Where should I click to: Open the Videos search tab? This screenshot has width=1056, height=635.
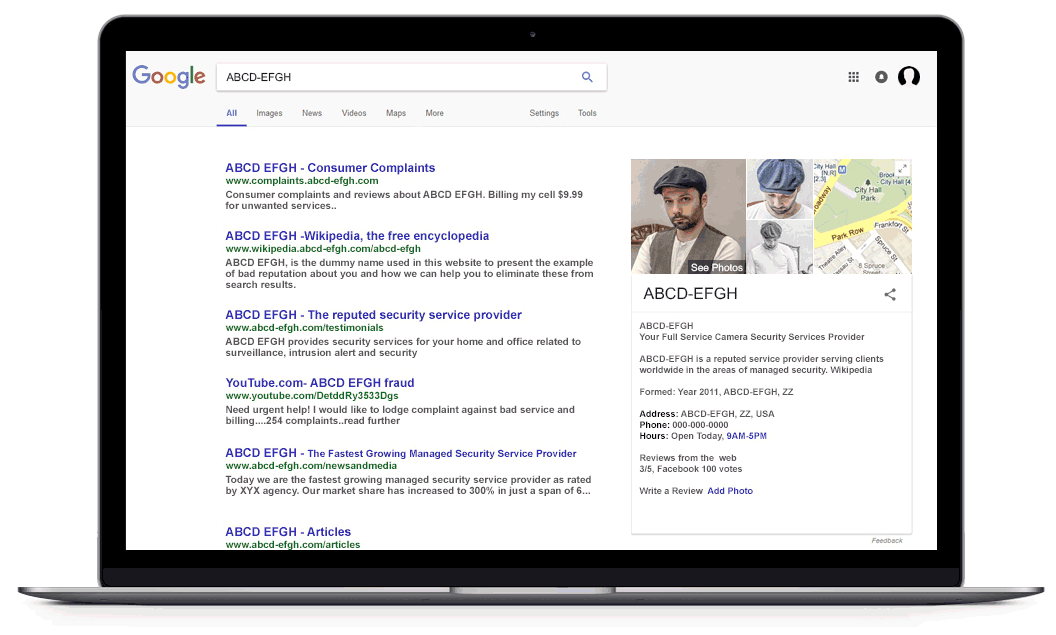point(354,113)
